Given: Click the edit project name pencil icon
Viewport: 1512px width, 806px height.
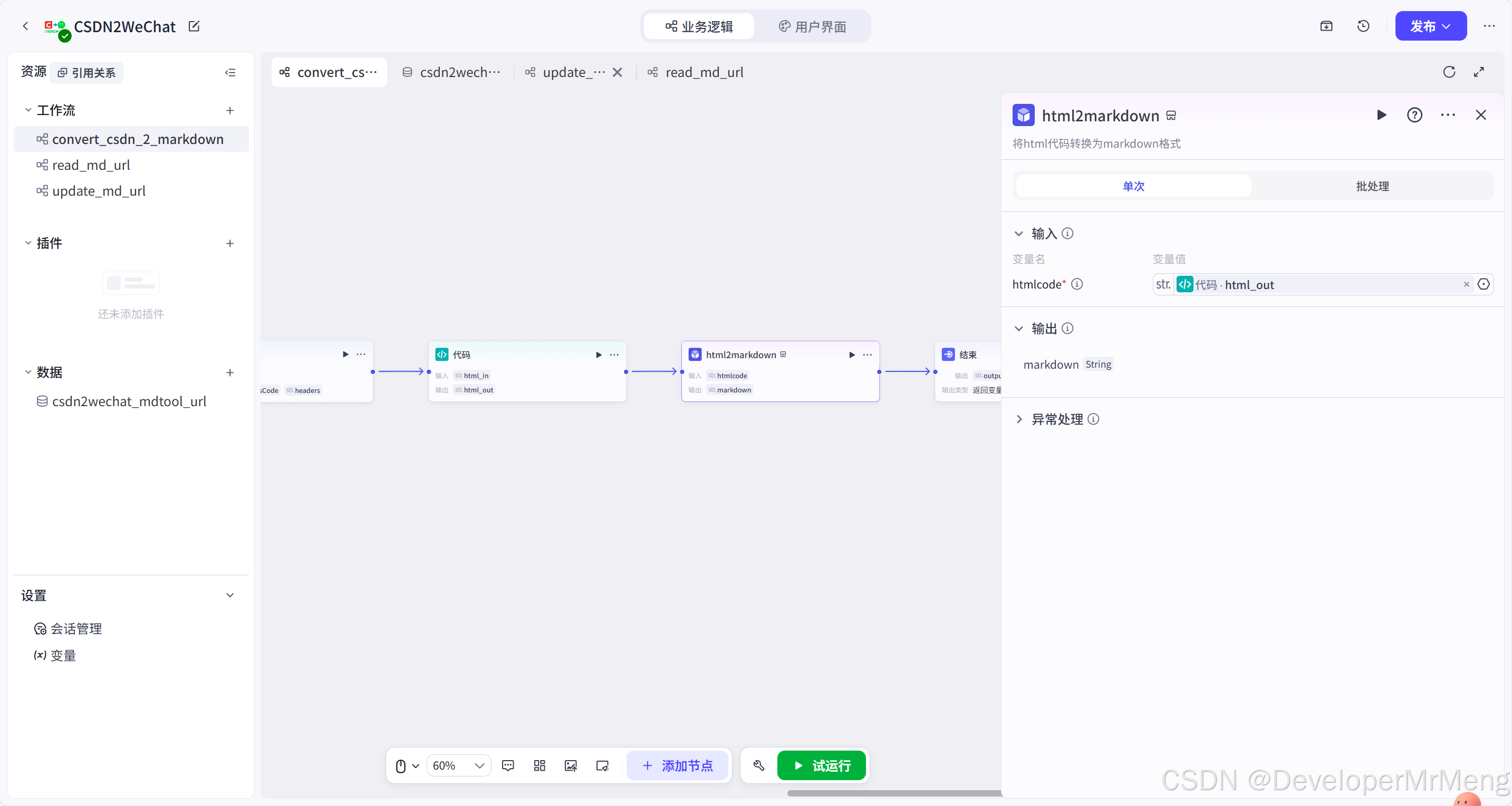Looking at the screenshot, I should [194, 26].
